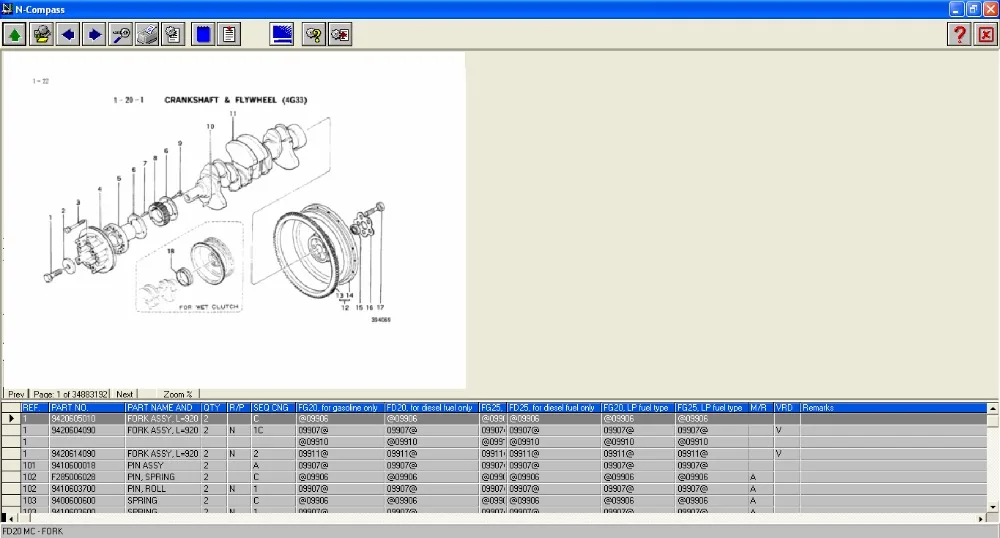Open the blue notepad icon
Viewport: 1000px width, 538px height.
[203, 34]
